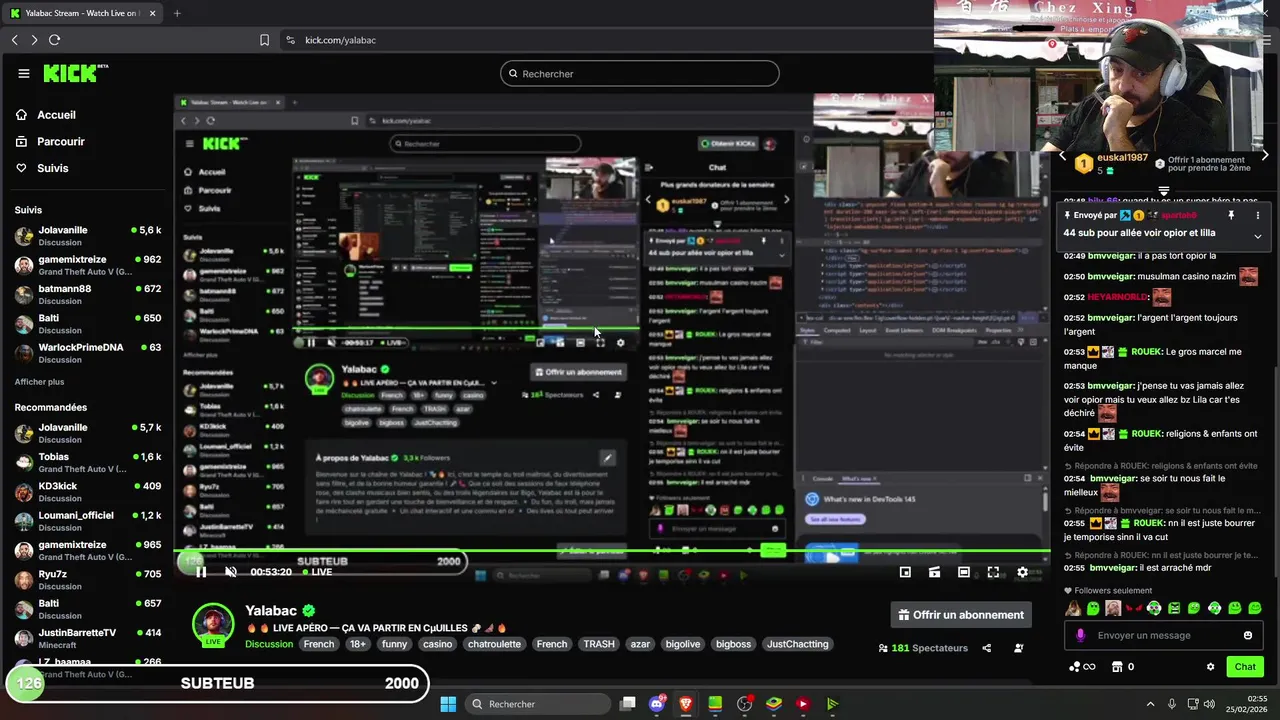Select the casino stream tag
The height and width of the screenshot is (720, 1280).
pyautogui.click(x=437, y=644)
